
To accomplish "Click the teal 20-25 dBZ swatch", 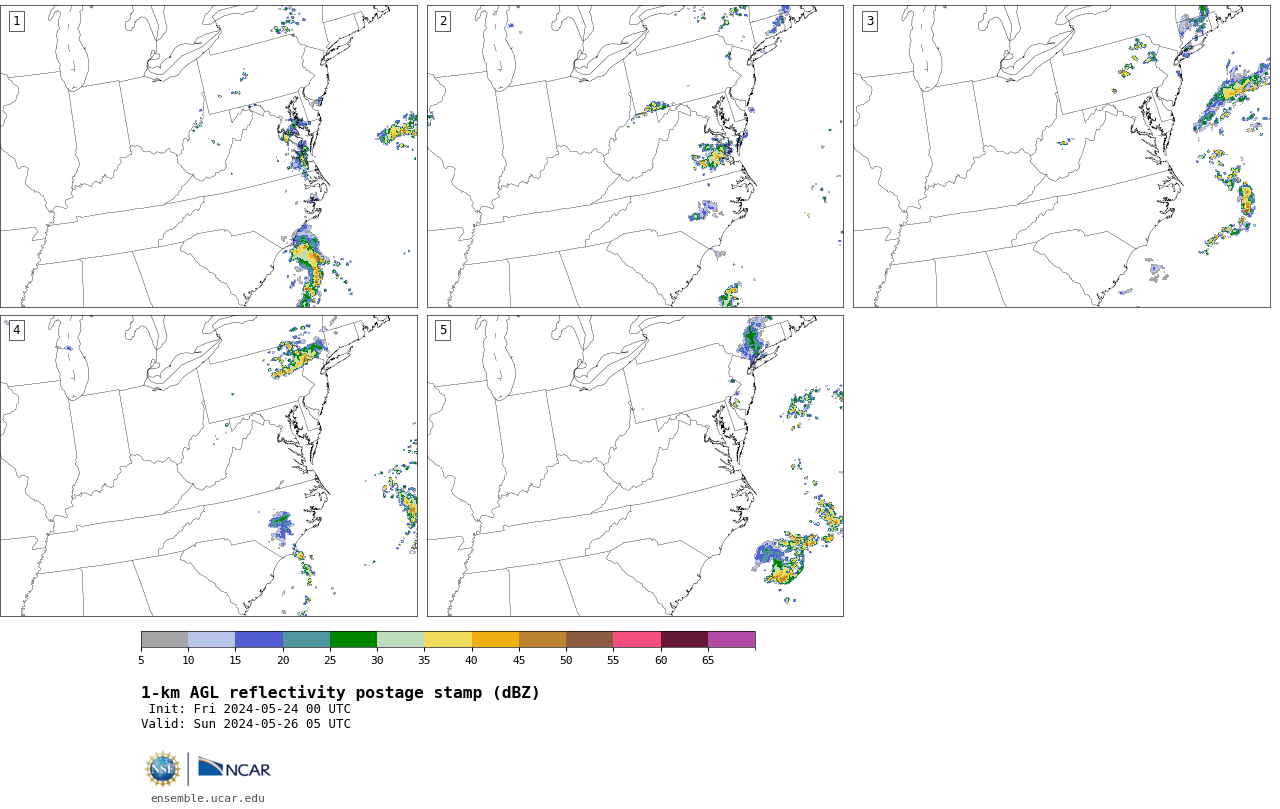I will [x=306, y=640].
